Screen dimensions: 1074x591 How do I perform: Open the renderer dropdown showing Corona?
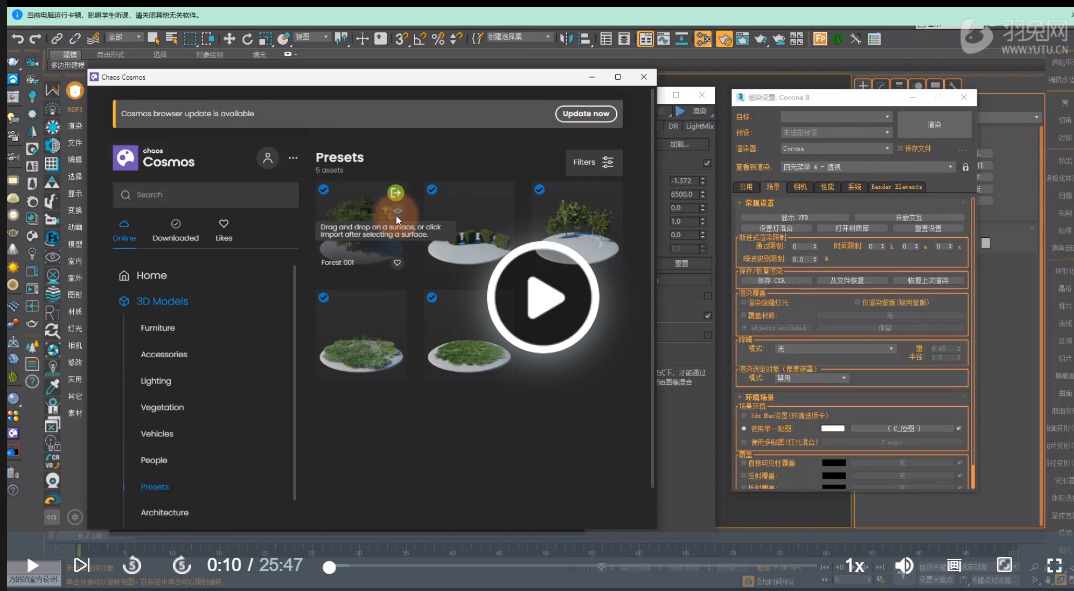point(836,148)
